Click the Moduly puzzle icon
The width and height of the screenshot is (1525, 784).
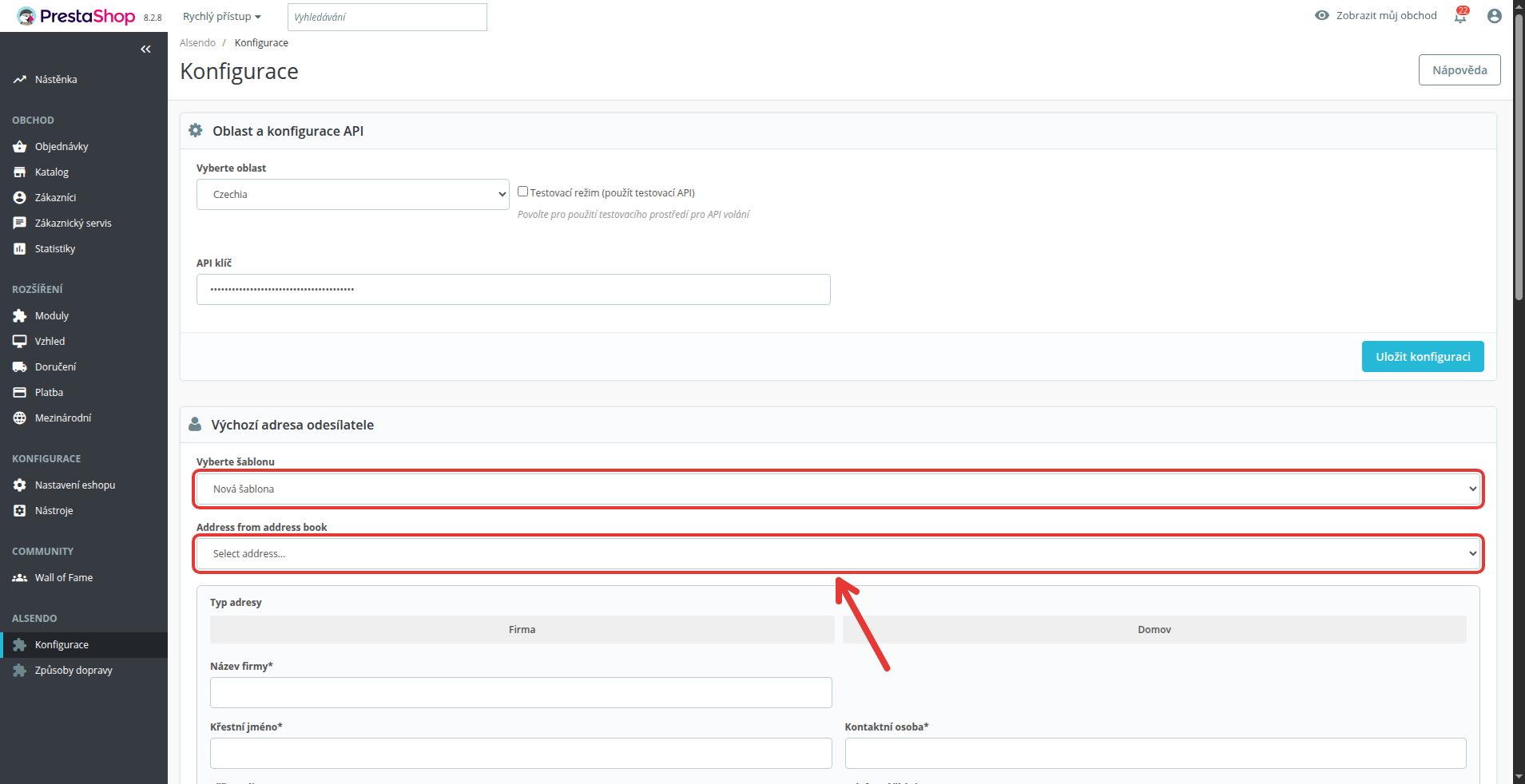(20, 316)
